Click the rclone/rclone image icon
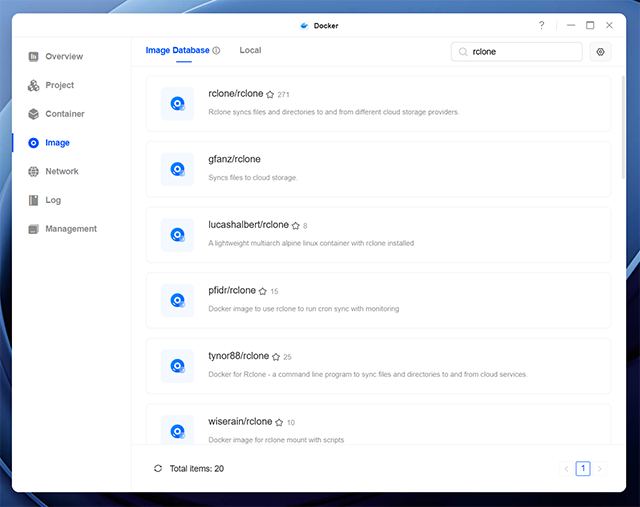The height and width of the screenshot is (507, 640). click(x=178, y=102)
